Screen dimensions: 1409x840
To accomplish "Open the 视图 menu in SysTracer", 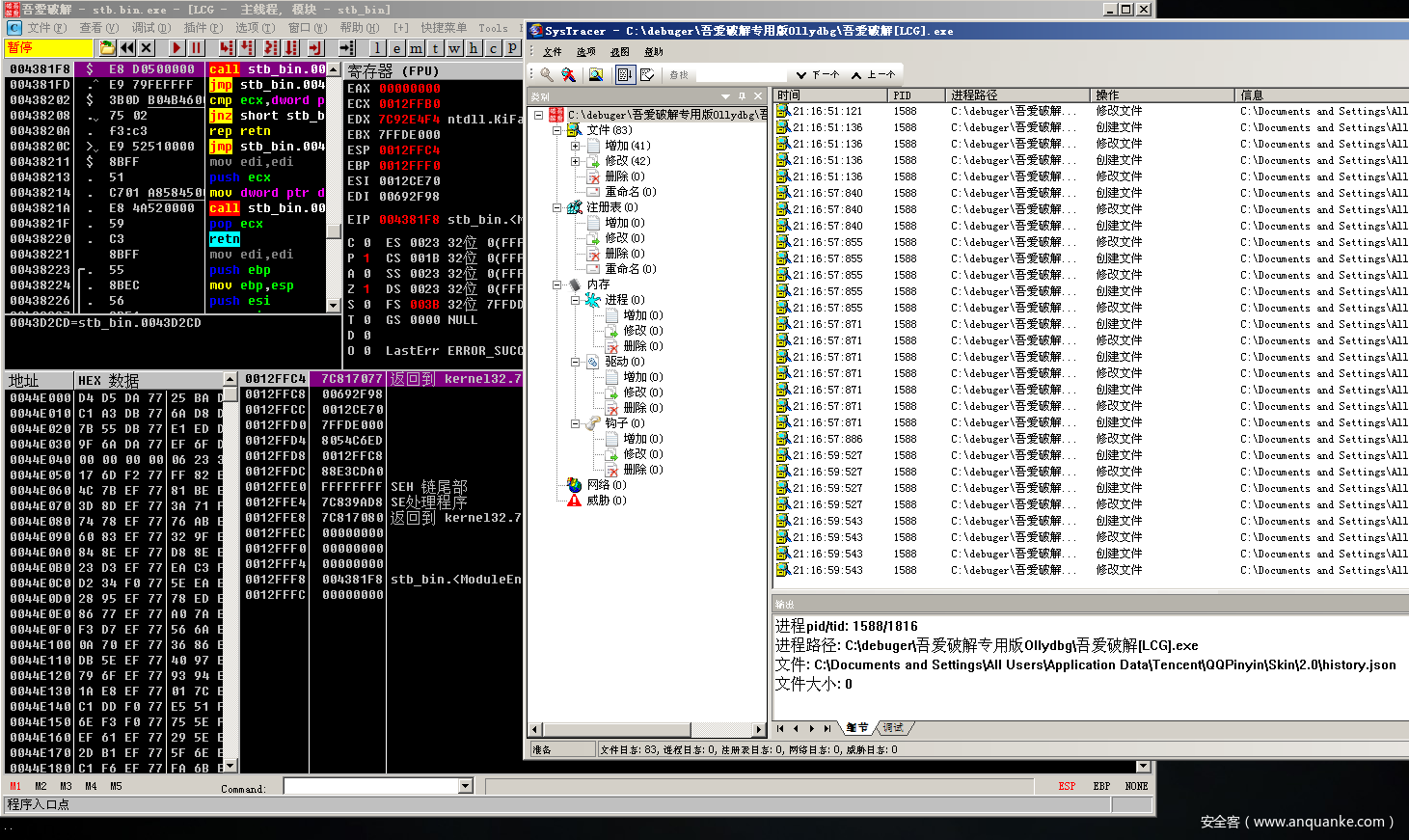I will 620,52.
